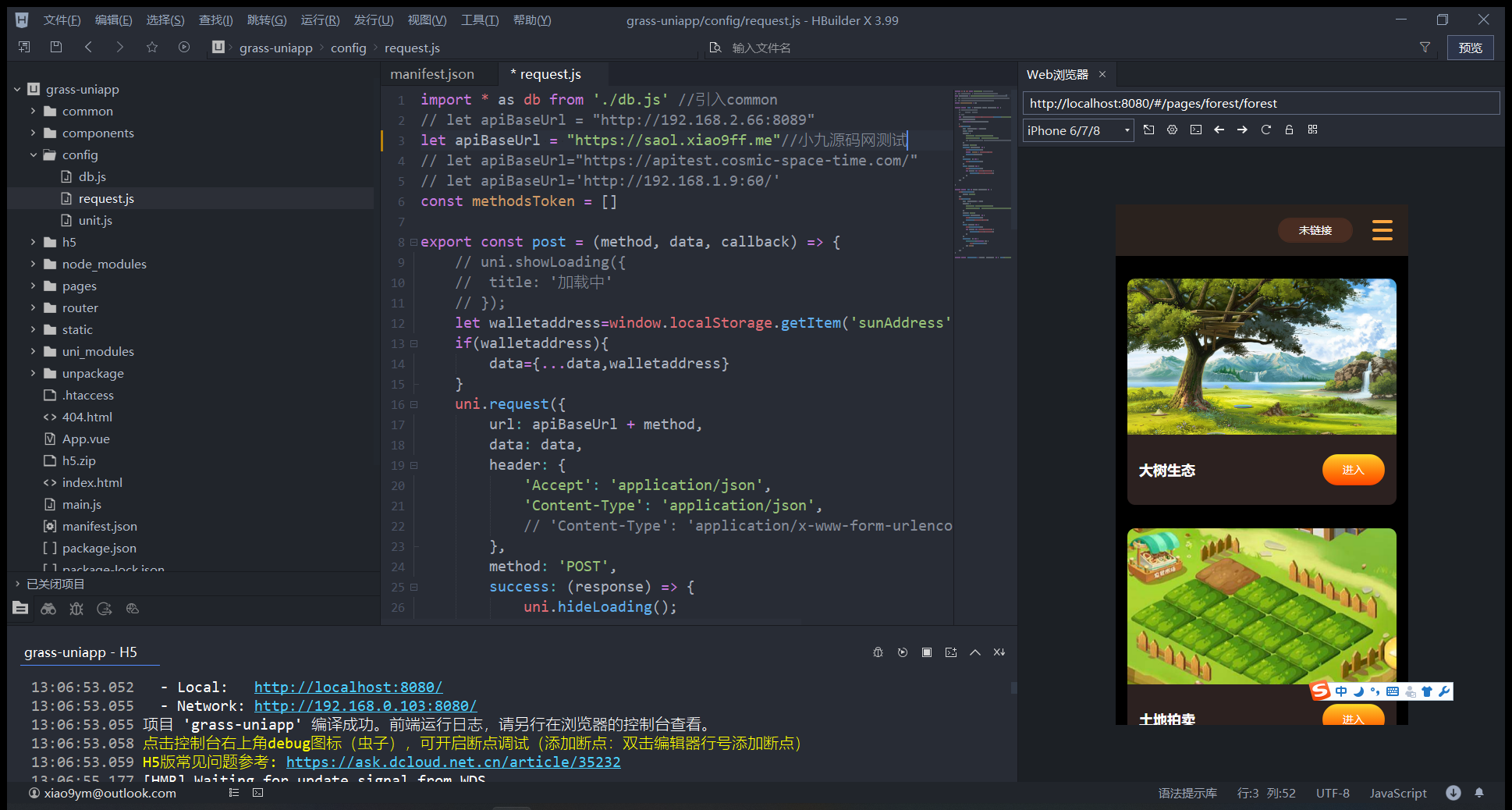
Task: Toggle fold at line 8 export post
Action: [413, 242]
